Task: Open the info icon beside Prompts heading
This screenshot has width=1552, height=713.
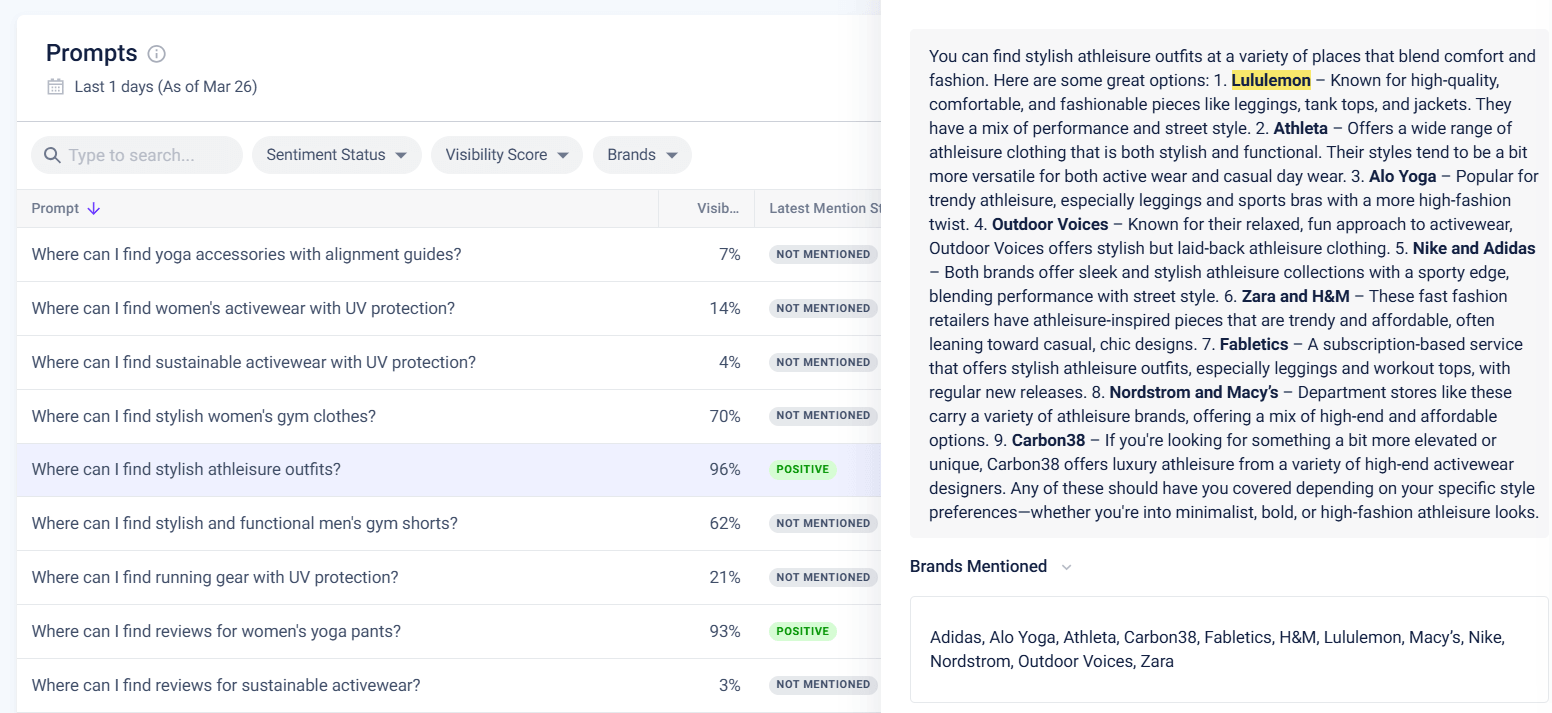Action: (x=157, y=54)
